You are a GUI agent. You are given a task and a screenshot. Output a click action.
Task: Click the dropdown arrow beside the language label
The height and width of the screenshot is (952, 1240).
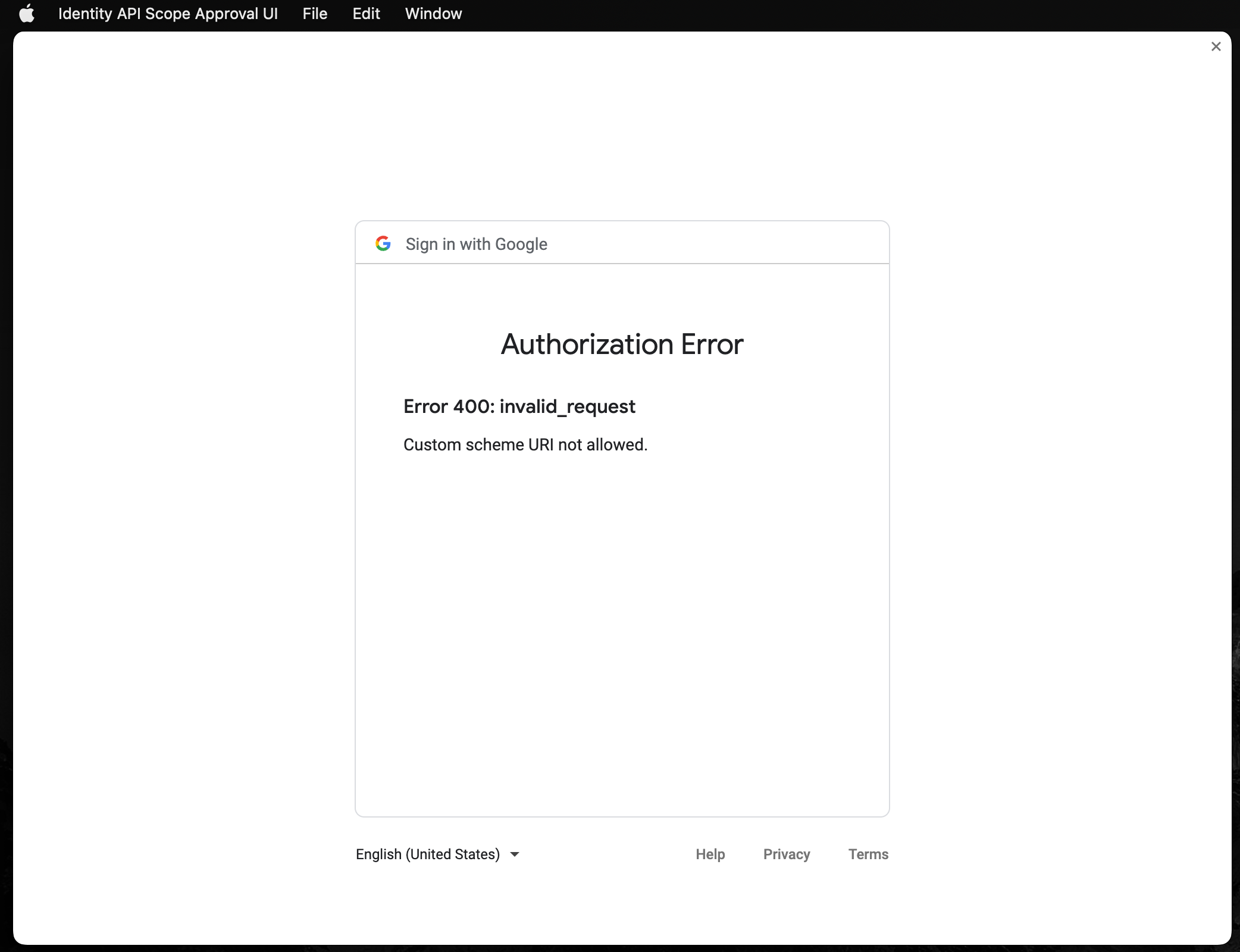coord(514,855)
